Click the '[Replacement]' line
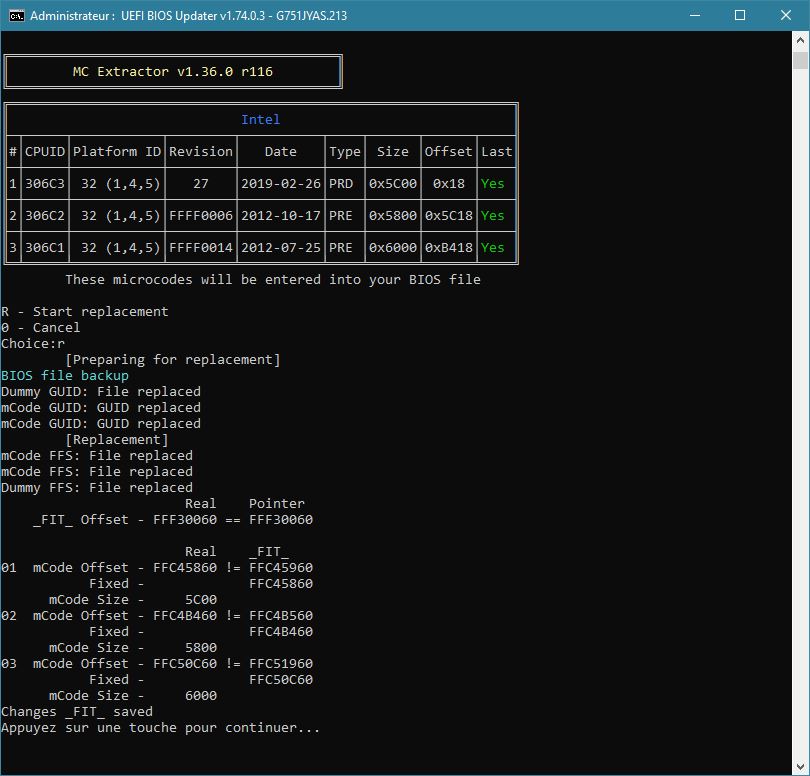The image size is (810, 776). coord(117,440)
